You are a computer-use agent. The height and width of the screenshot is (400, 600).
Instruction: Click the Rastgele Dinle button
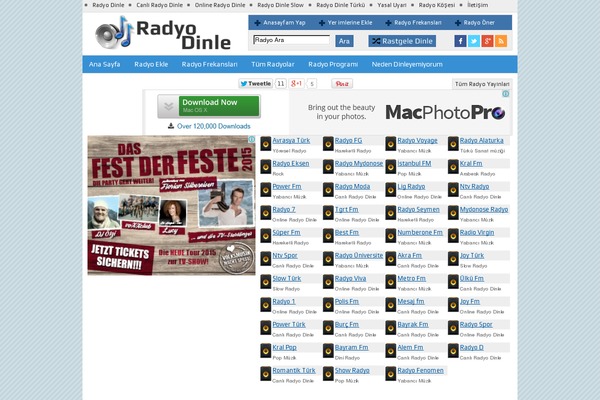click(x=402, y=41)
